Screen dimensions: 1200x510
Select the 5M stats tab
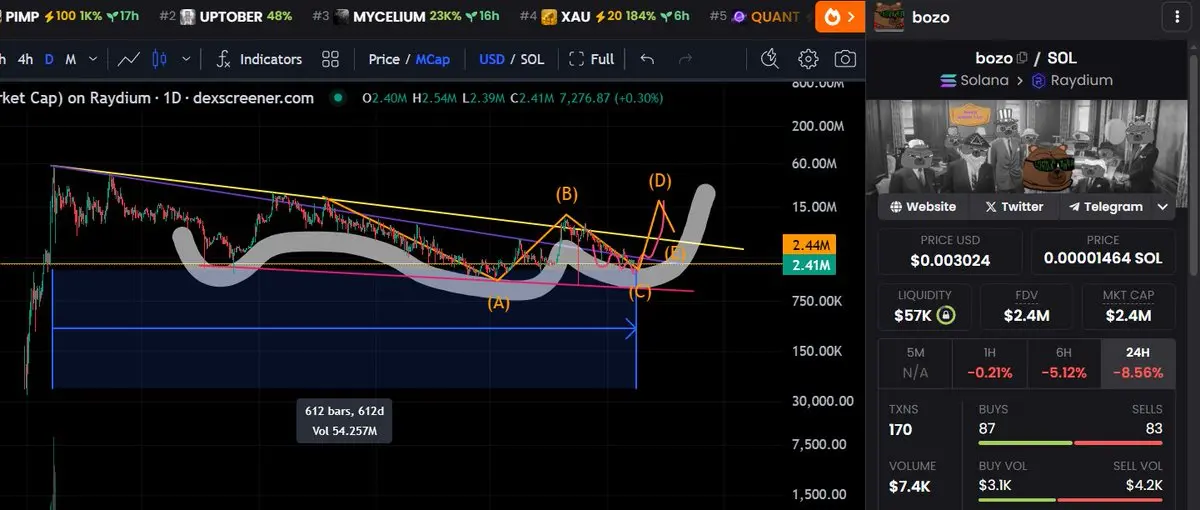tap(914, 362)
